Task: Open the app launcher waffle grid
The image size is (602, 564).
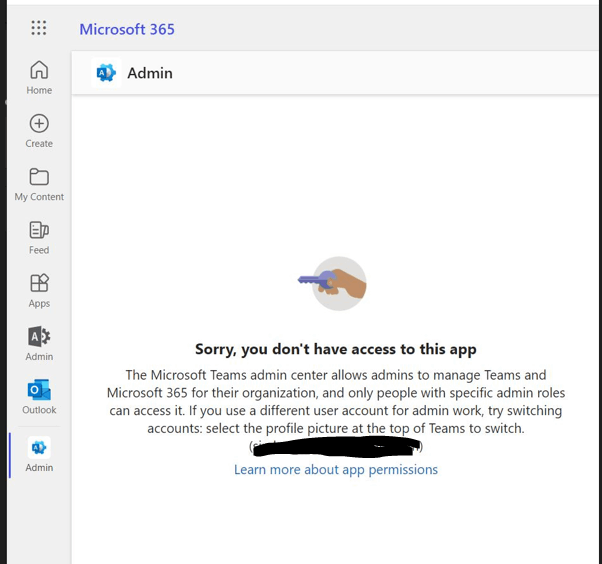Action: (x=39, y=28)
